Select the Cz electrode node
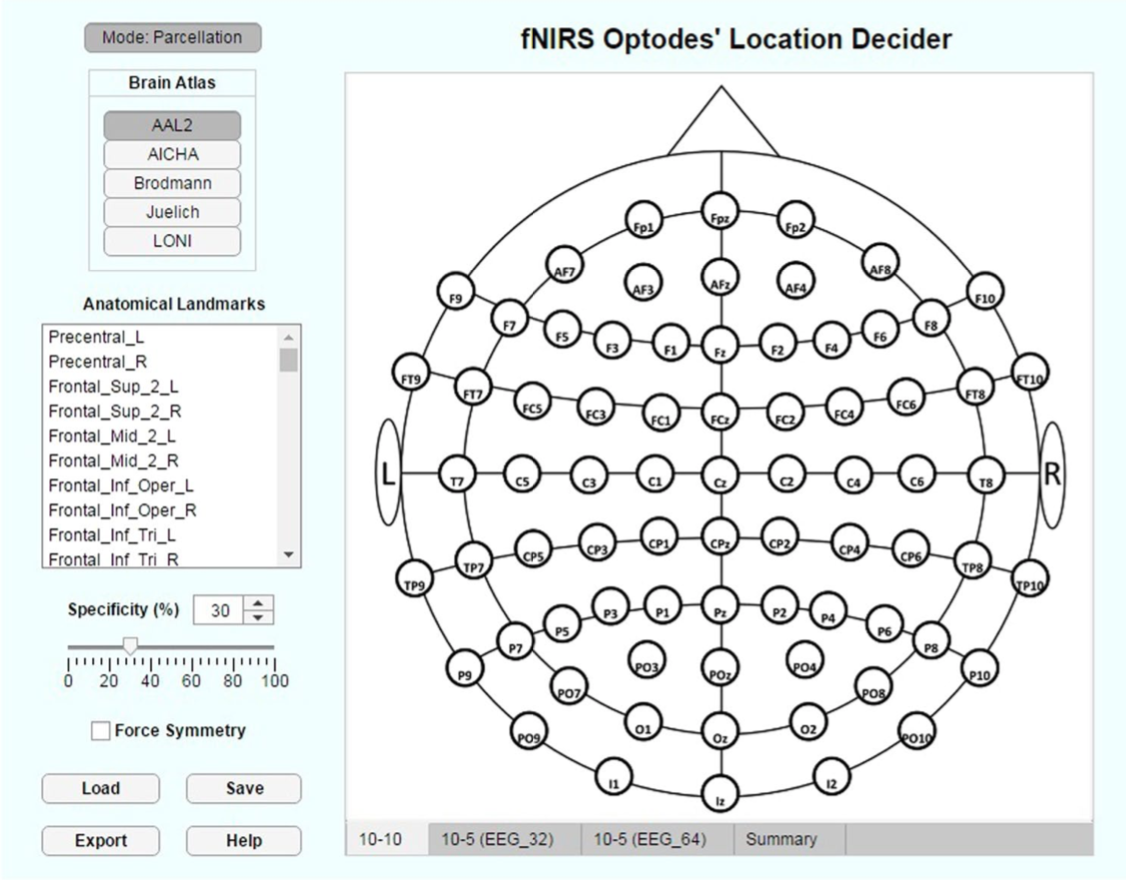The width and height of the screenshot is (1126, 880). pos(719,481)
